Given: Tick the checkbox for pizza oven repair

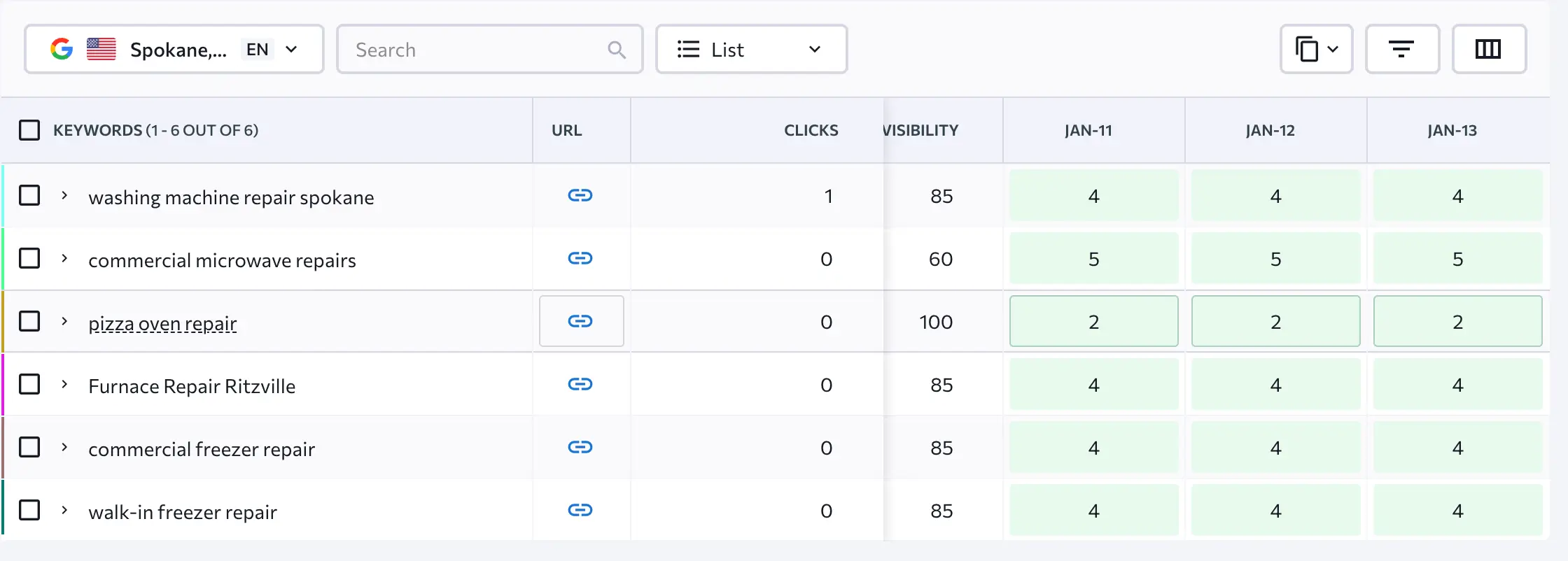Looking at the screenshot, I should click(x=29, y=321).
